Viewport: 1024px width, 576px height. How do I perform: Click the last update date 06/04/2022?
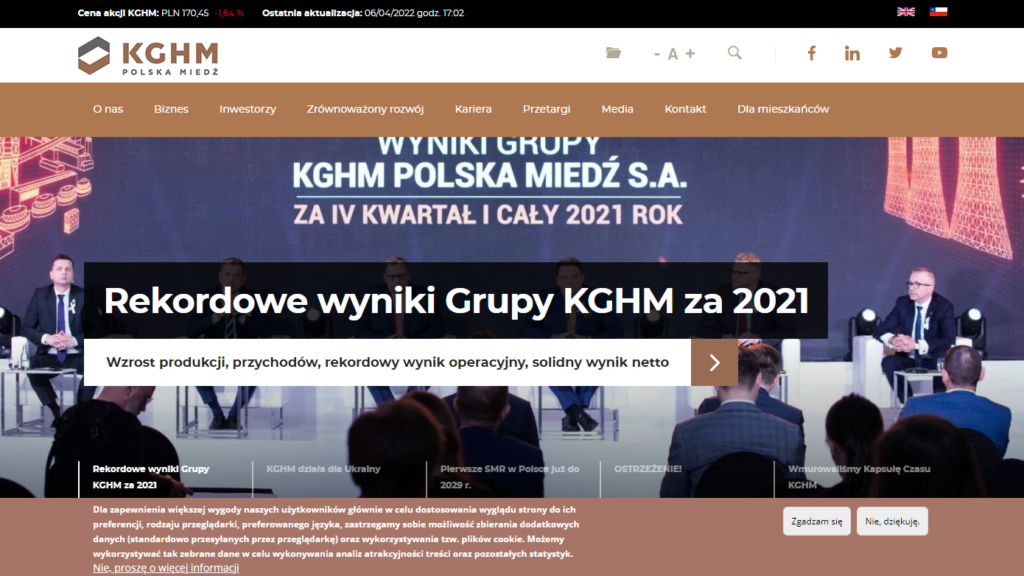pyautogui.click(x=389, y=13)
